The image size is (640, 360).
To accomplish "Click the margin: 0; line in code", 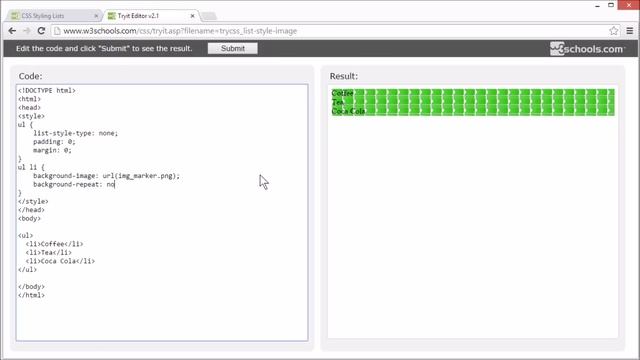I will click(52, 150).
